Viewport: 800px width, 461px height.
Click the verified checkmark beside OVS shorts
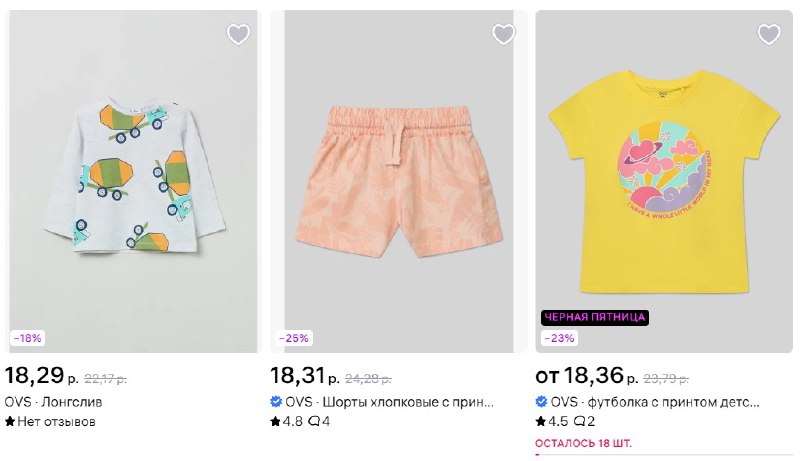[276, 402]
